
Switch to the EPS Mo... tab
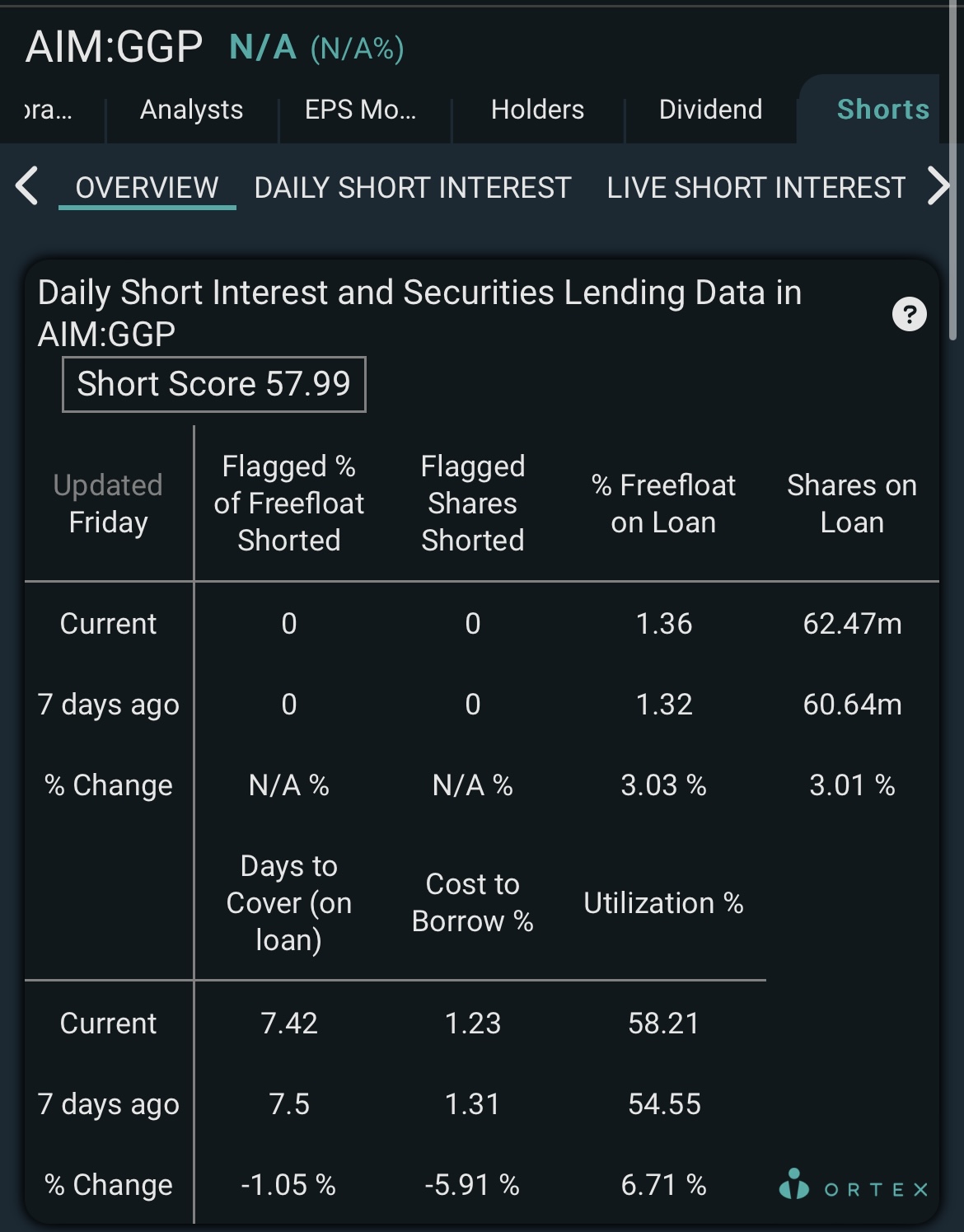pos(361,110)
